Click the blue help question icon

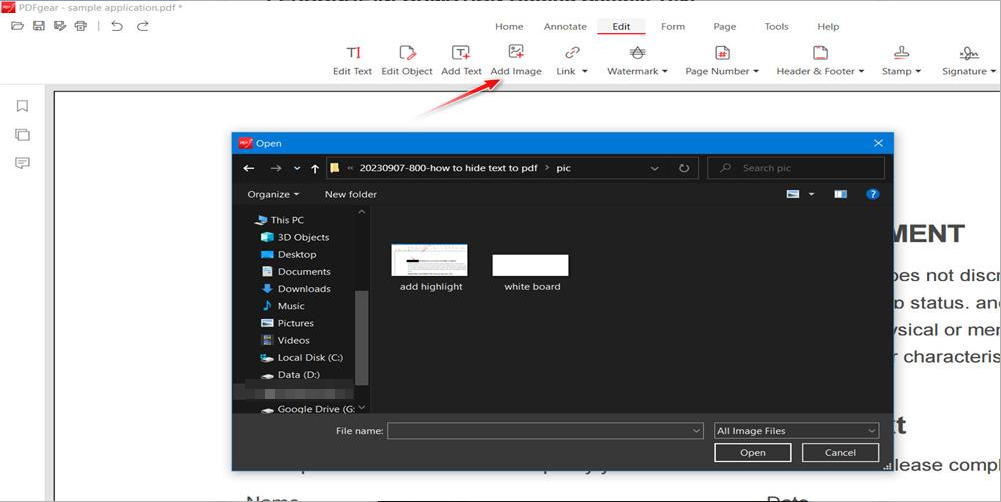873,194
